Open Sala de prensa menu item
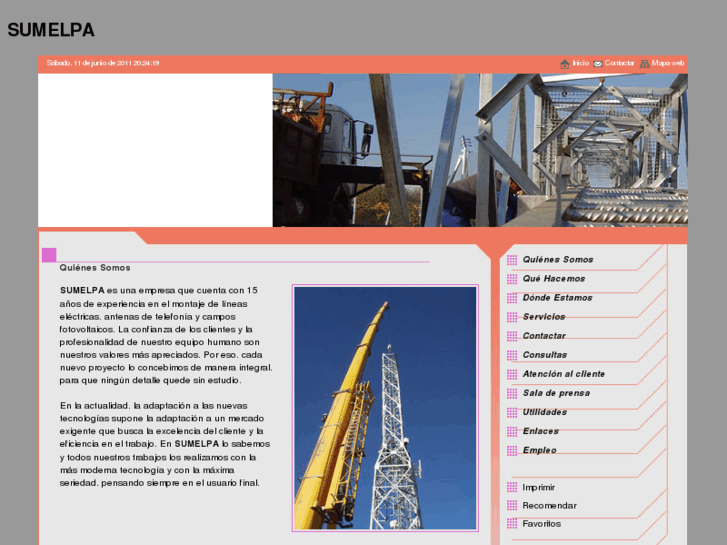The width and height of the screenshot is (727, 545). (x=556, y=393)
